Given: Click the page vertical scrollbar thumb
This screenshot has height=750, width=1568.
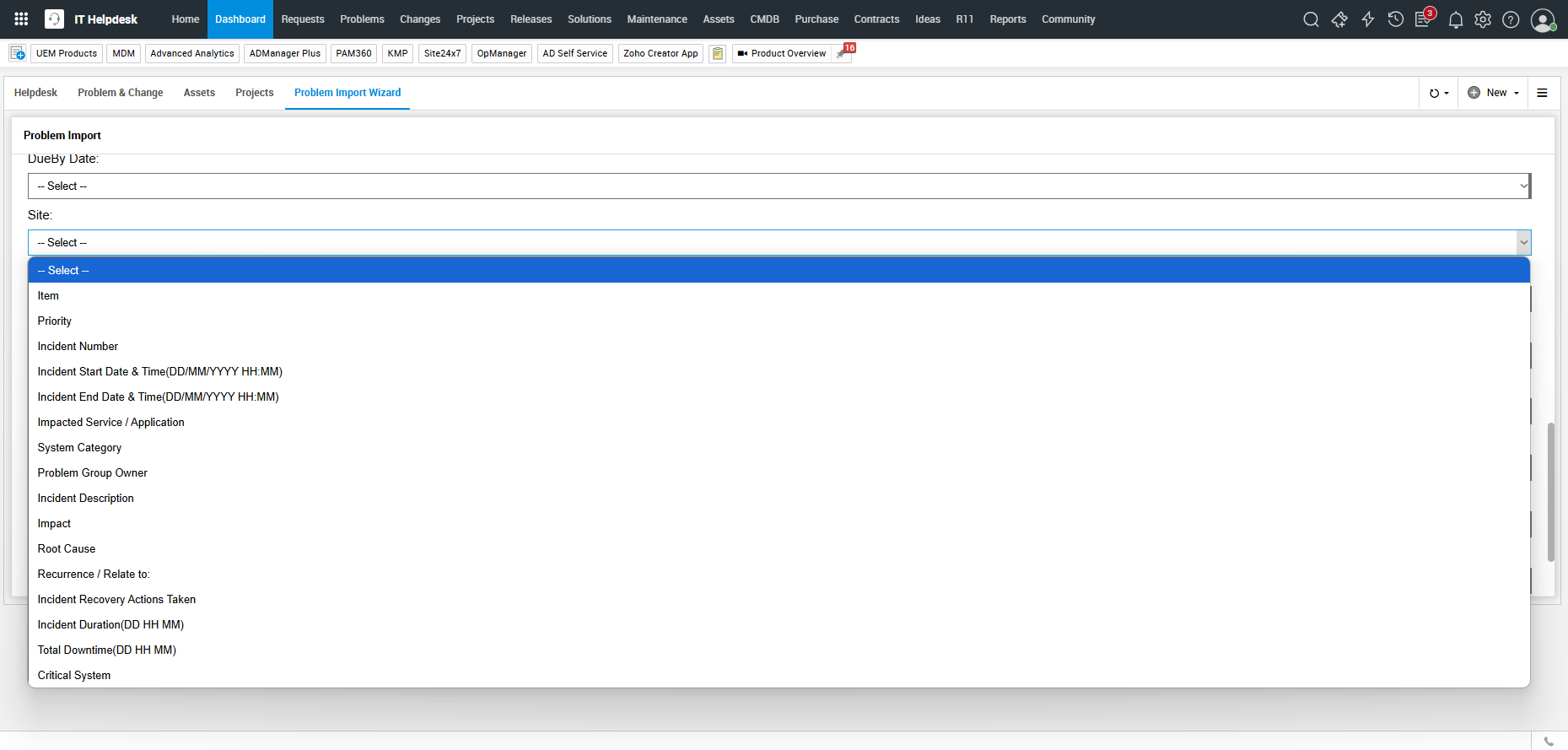Looking at the screenshot, I should tap(1550, 491).
